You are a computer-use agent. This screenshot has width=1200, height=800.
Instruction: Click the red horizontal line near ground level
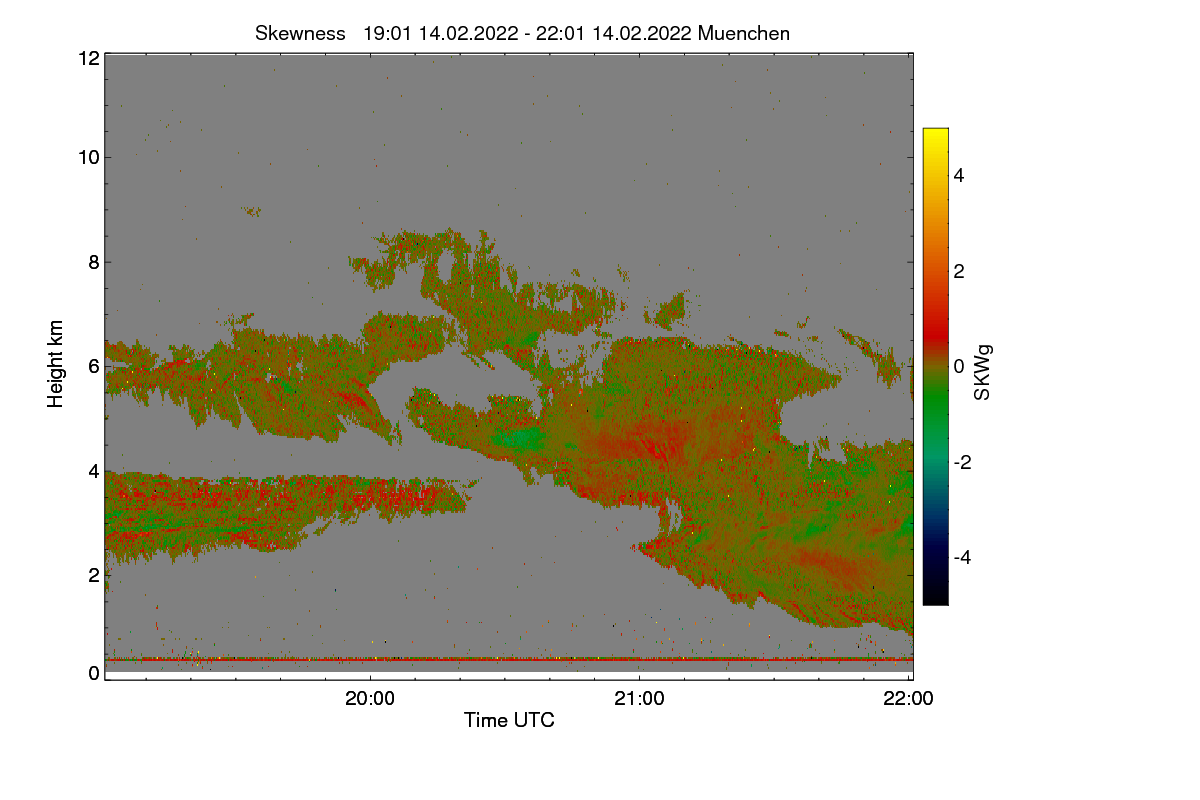click(x=509, y=659)
